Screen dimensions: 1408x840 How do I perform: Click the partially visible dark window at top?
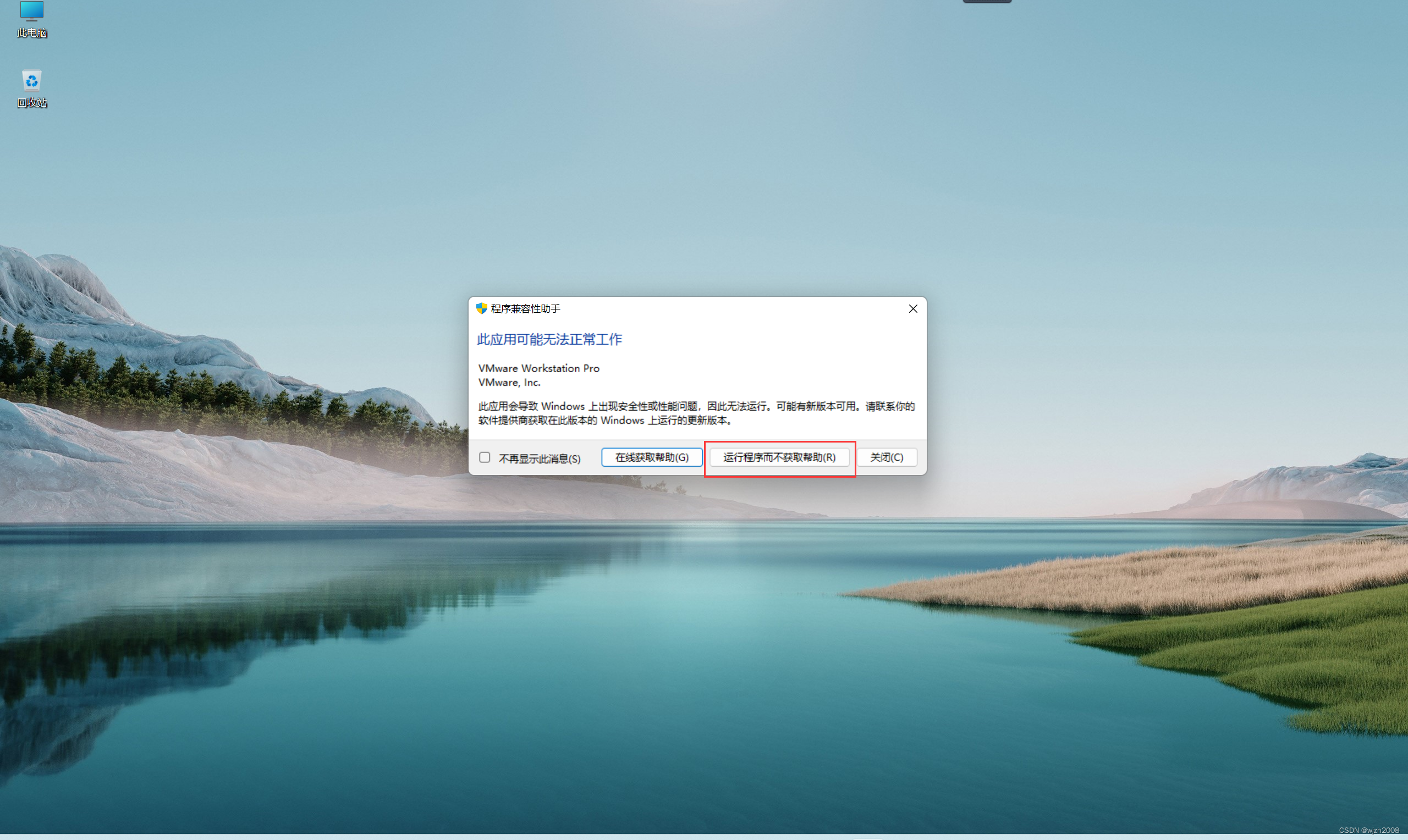[x=986, y=2]
